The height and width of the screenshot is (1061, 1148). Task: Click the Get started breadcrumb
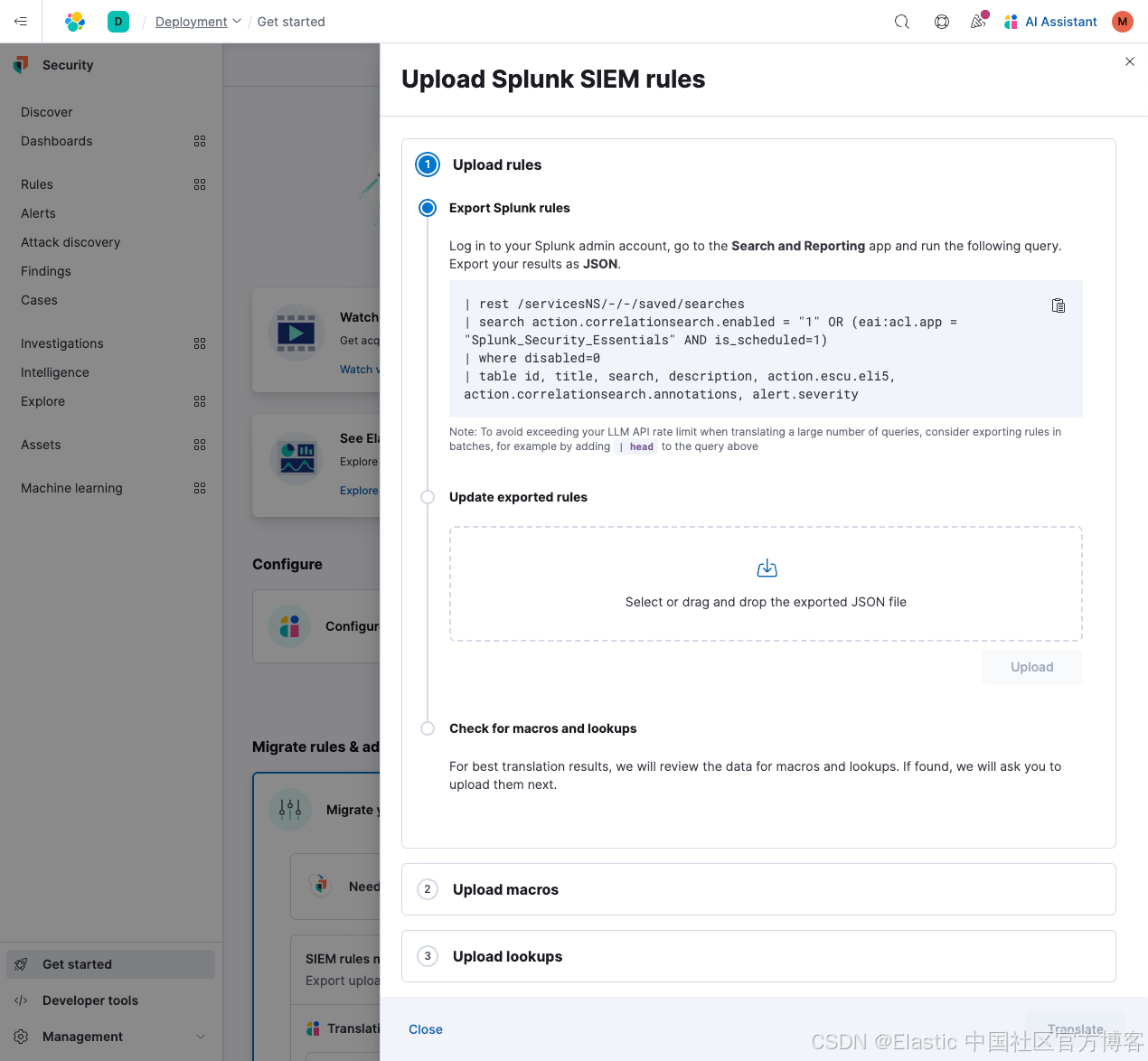tap(291, 22)
